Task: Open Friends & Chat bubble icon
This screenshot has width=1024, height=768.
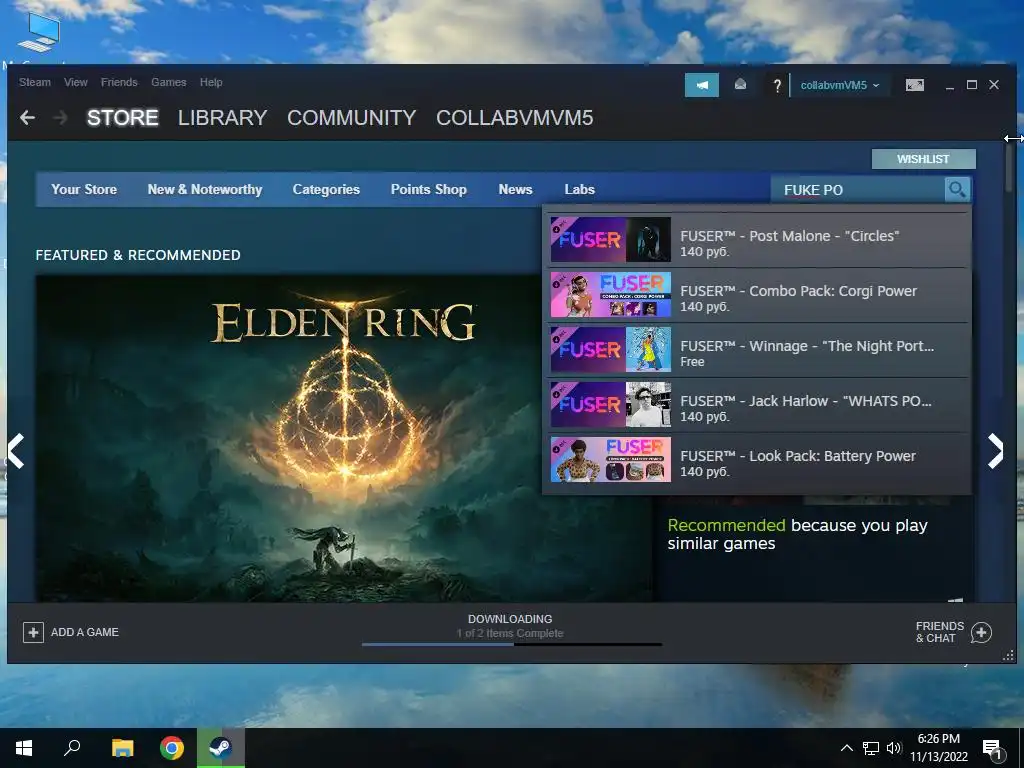Action: 981,632
